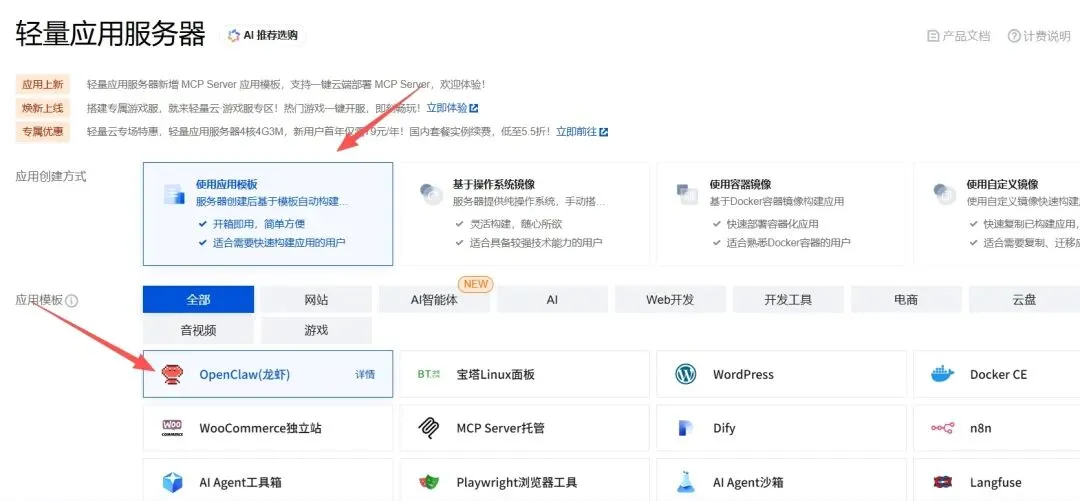Switch to the 云盘 category tab
The image size is (1080, 501).
tap(1024, 300)
